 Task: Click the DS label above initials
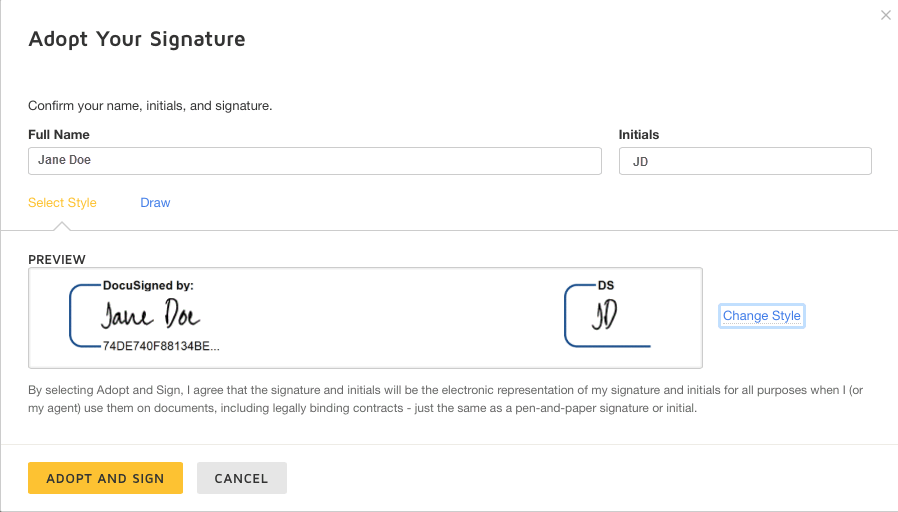[606, 285]
